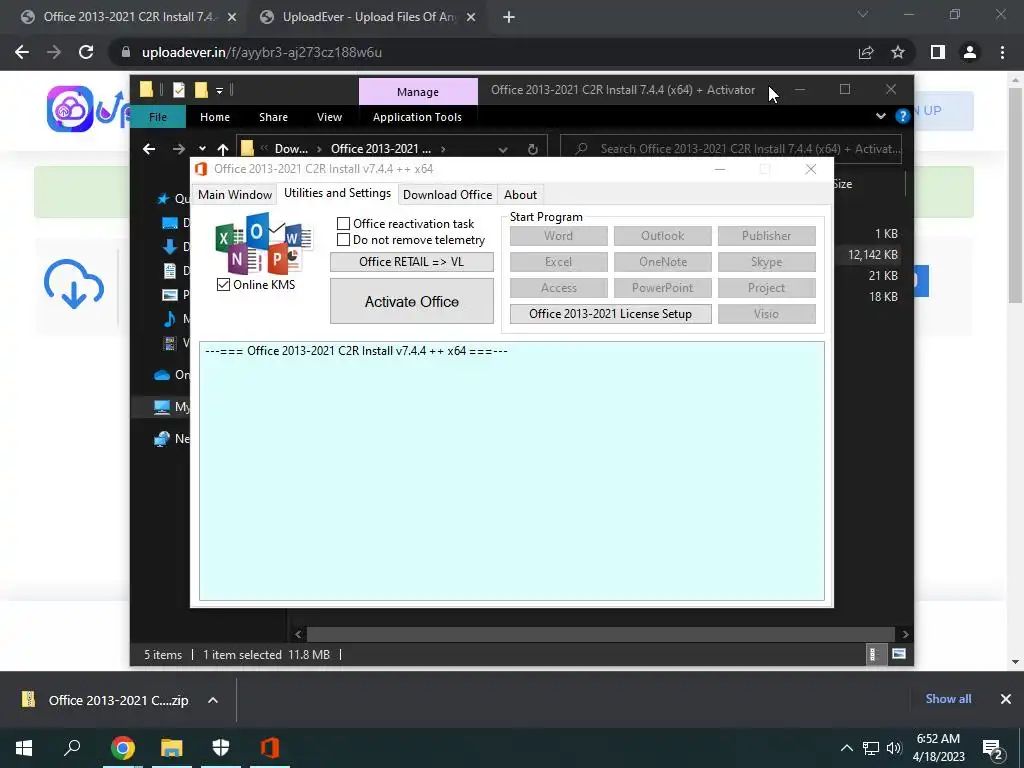Open the Windows Start menu

(24, 748)
